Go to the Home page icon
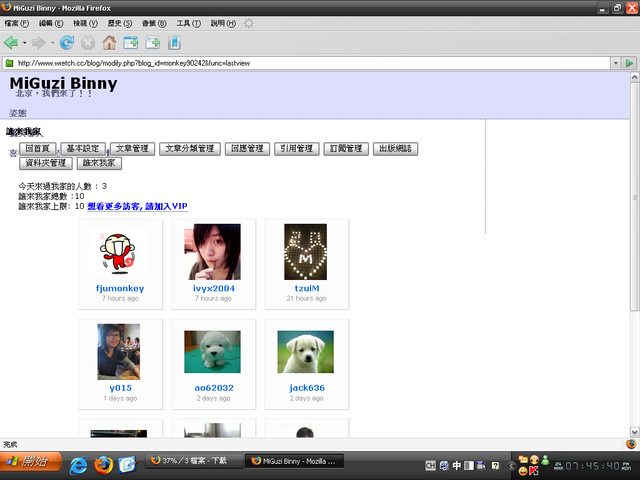 (x=109, y=42)
